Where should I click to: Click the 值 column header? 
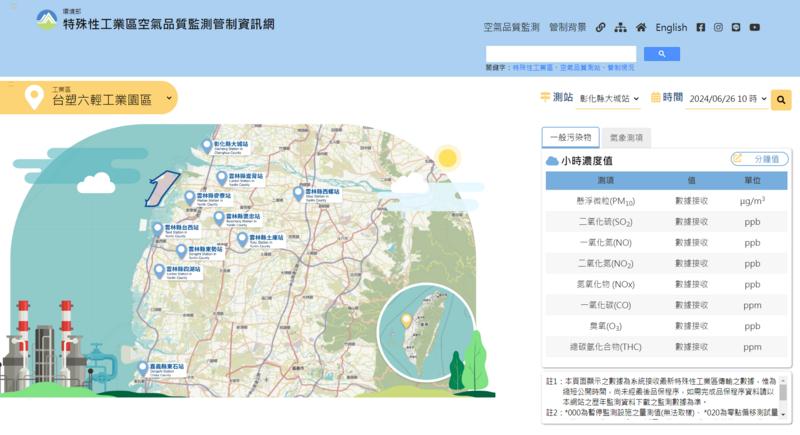tap(691, 181)
